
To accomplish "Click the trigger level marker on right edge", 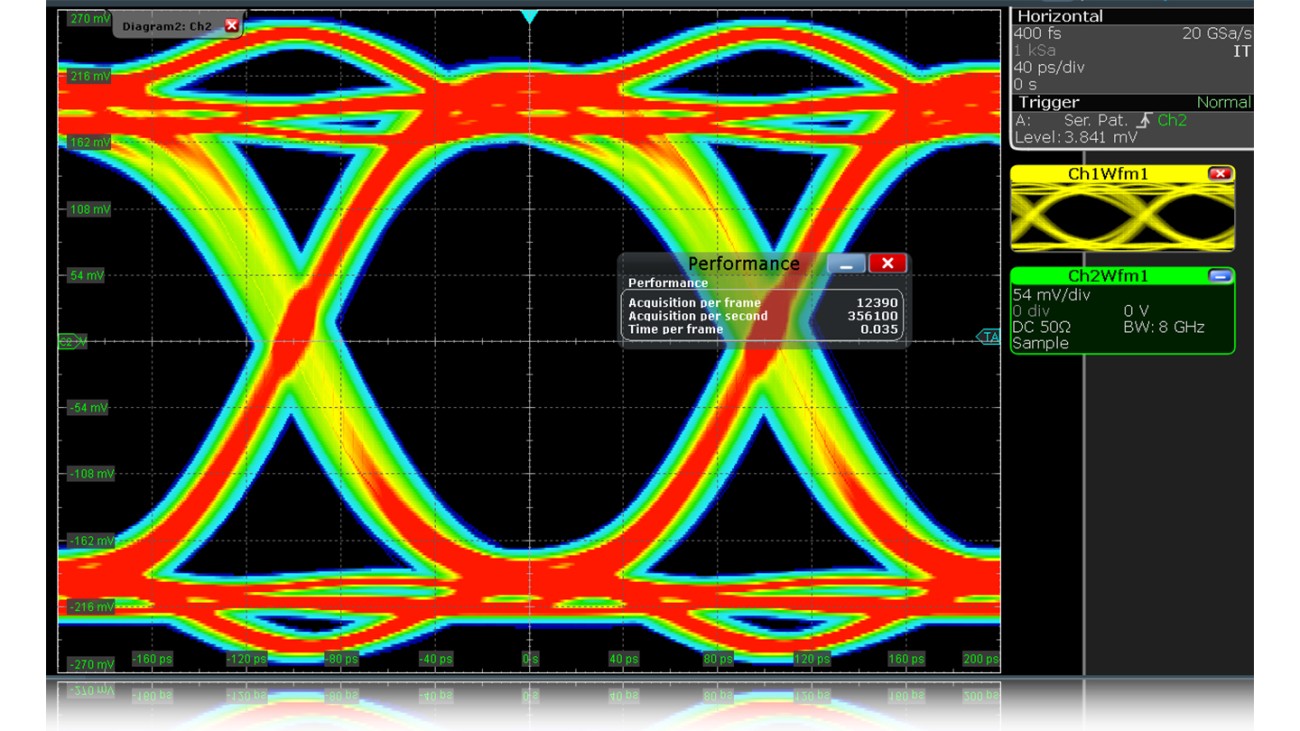I will pos(988,338).
